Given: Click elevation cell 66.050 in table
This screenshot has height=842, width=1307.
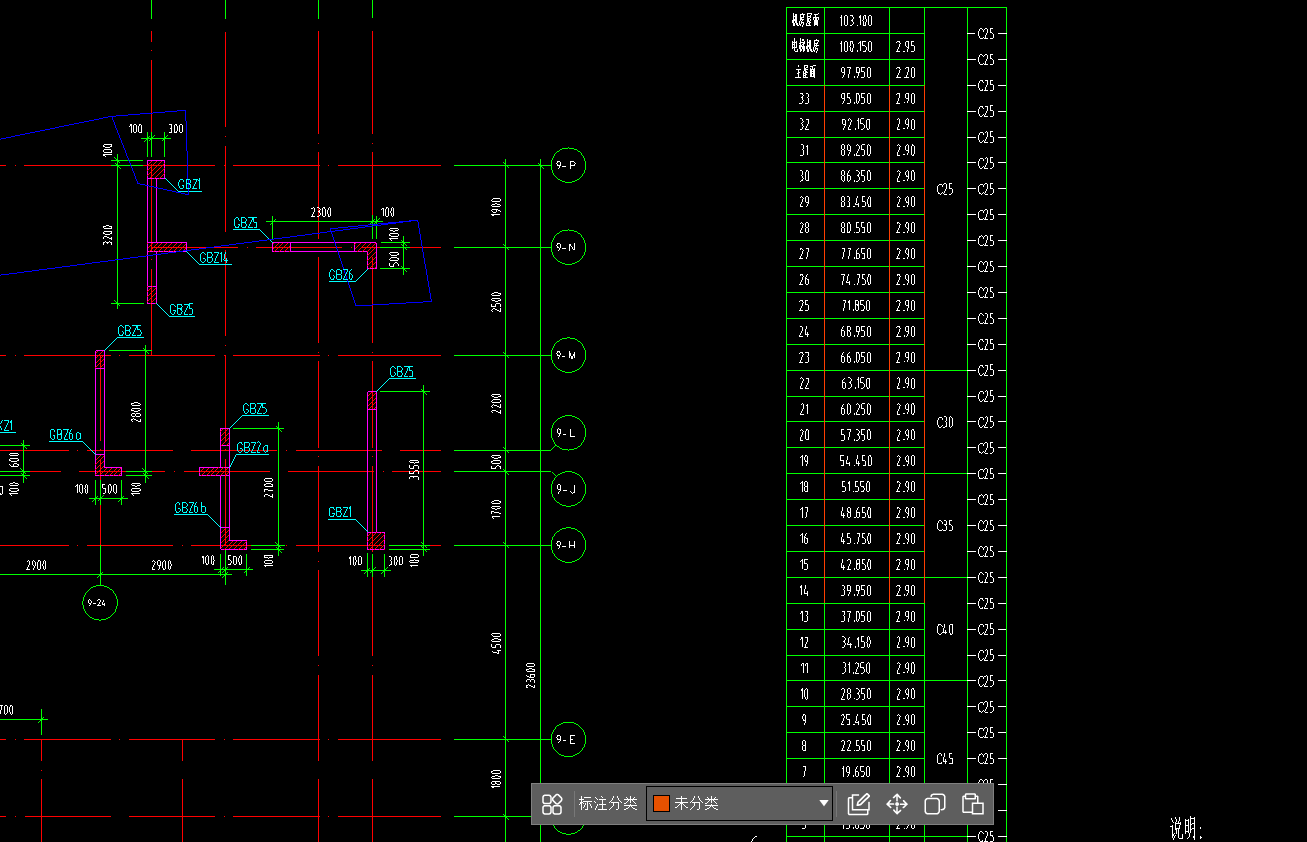Looking at the screenshot, I should click(856, 358).
